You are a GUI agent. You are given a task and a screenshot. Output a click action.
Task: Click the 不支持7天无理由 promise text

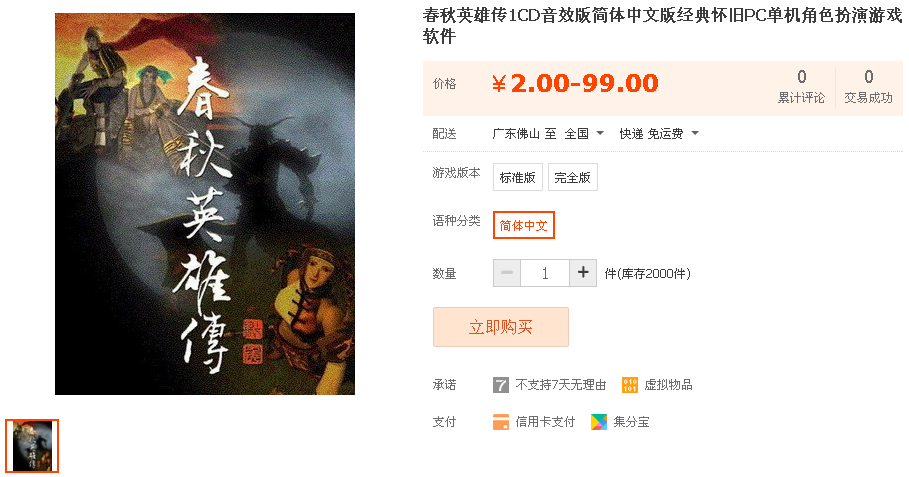pyautogui.click(x=561, y=385)
